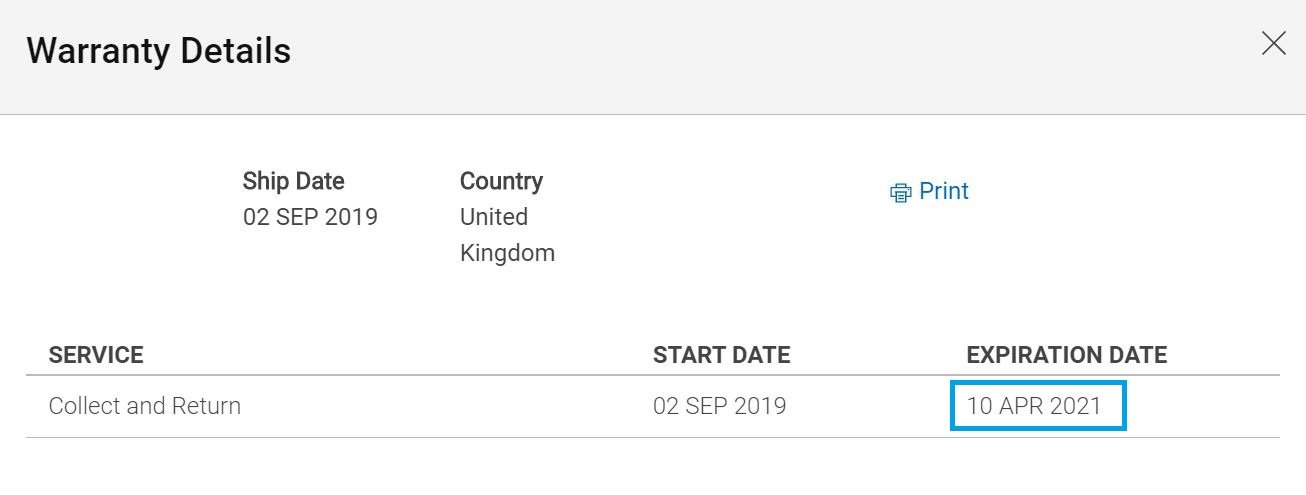Select the word Kingdom under Country
Screen dimensions: 1306x495
click(x=507, y=253)
